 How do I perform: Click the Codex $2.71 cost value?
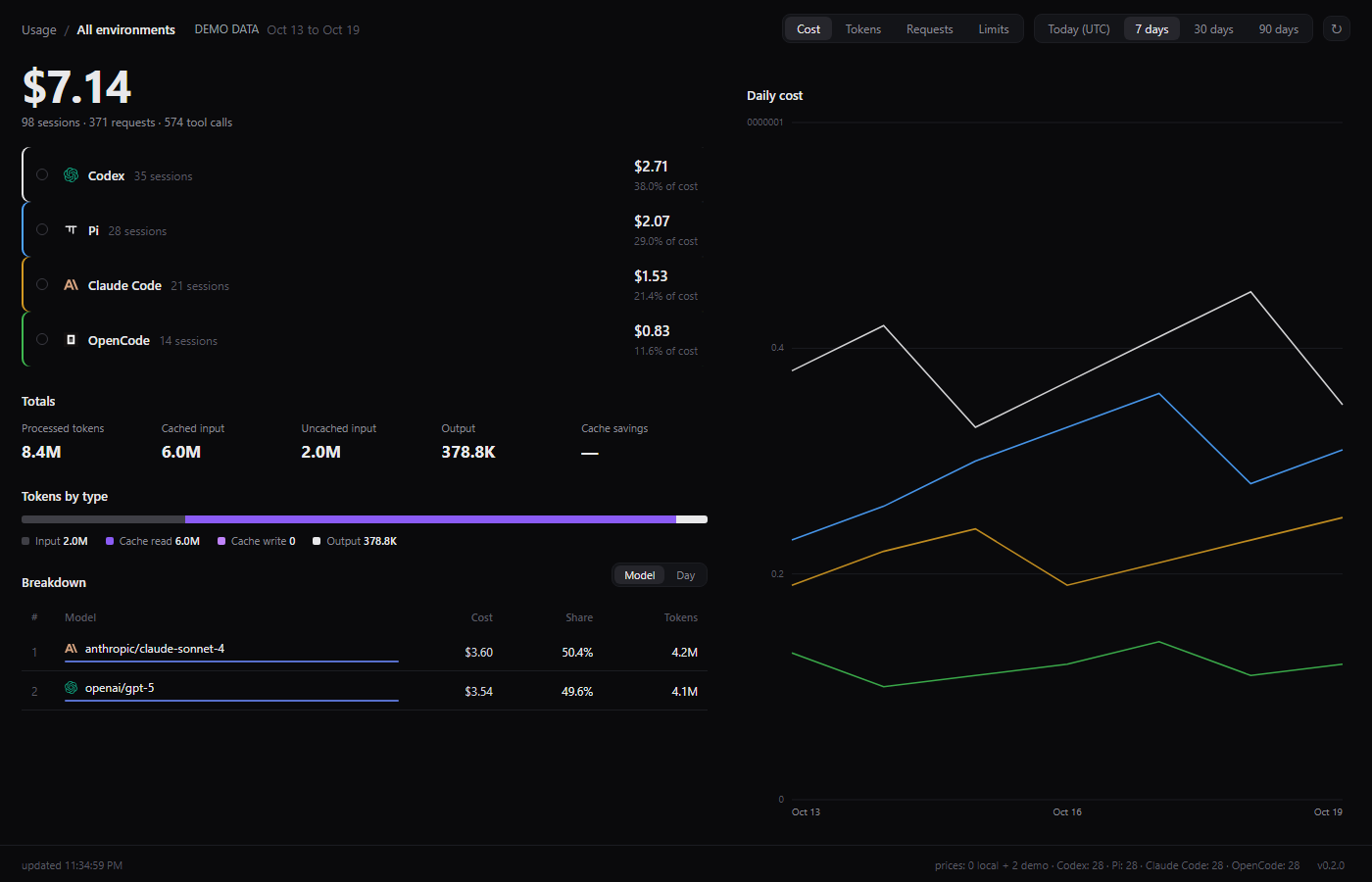click(651, 167)
